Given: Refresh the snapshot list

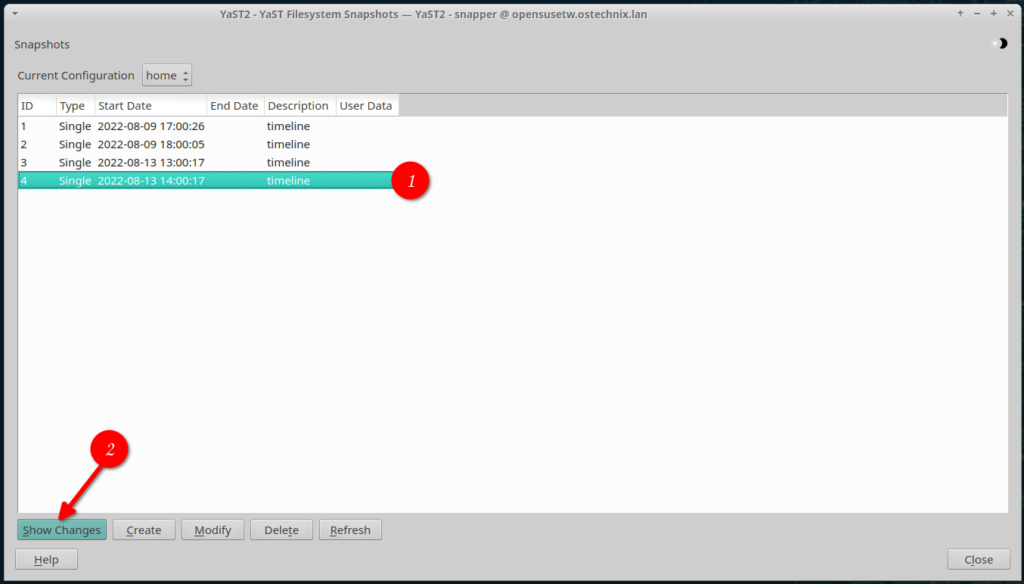Looking at the screenshot, I should [349, 529].
